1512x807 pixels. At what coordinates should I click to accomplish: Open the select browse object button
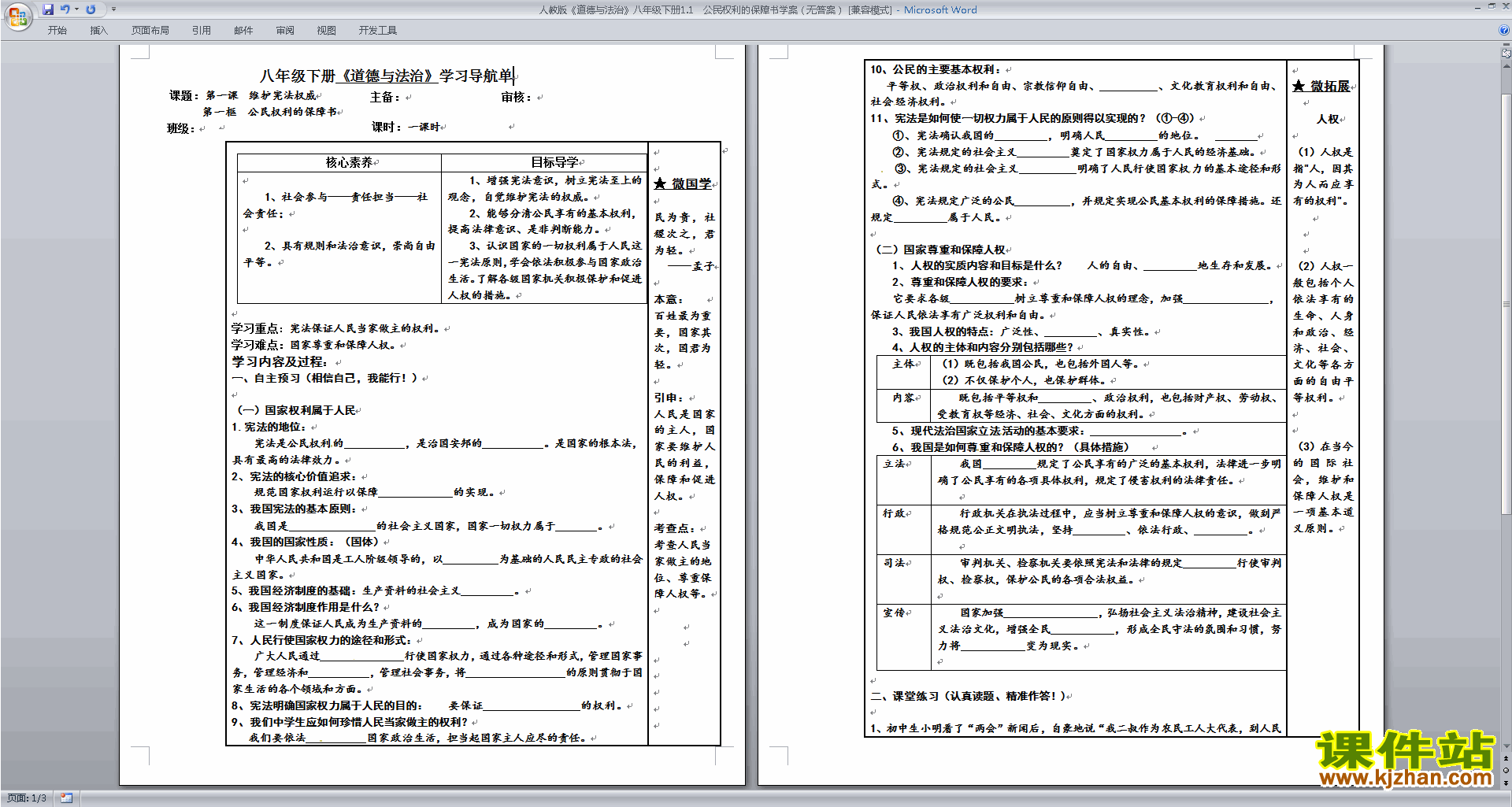[1506, 770]
